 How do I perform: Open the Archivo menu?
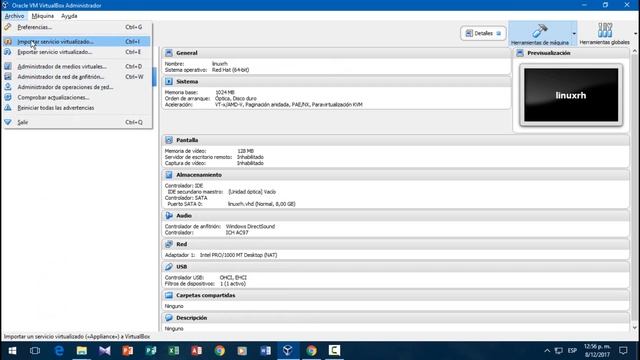(x=14, y=16)
